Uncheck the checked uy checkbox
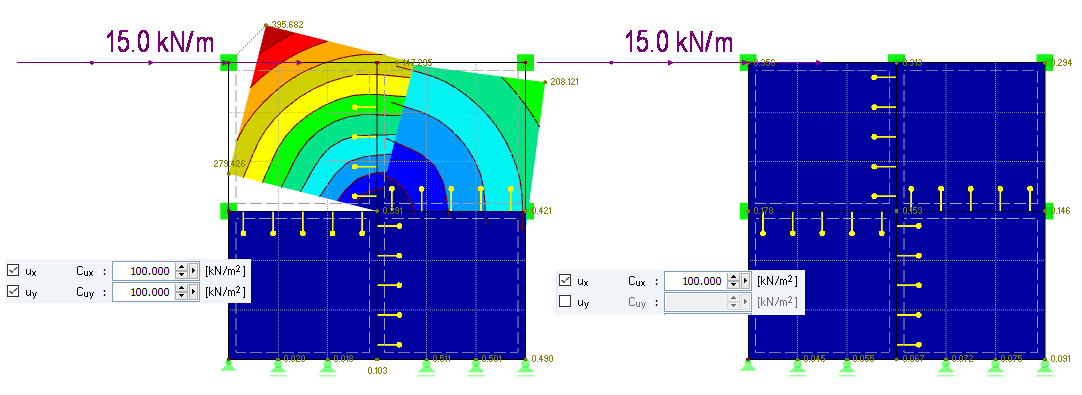The image size is (1082, 395). 12,291
